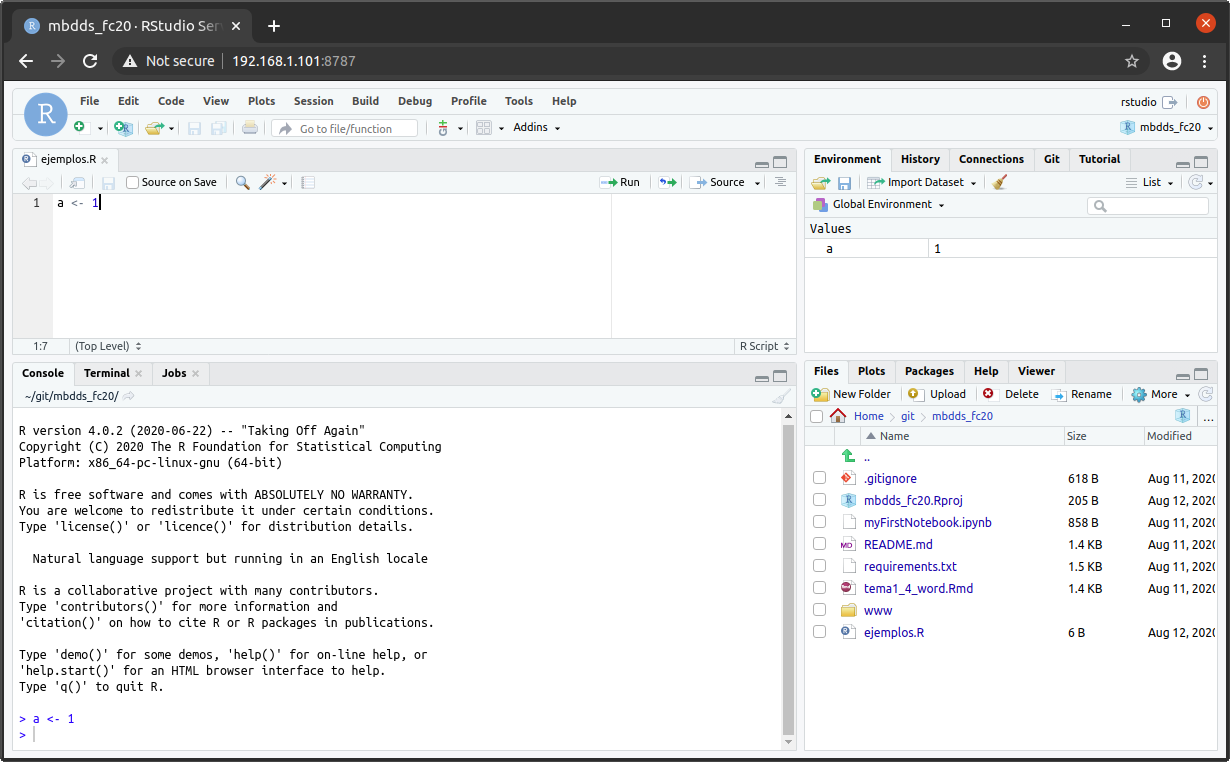Viewport: 1230px width, 762px height.
Task: Click the Go to file/function field
Action: coord(345,128)
